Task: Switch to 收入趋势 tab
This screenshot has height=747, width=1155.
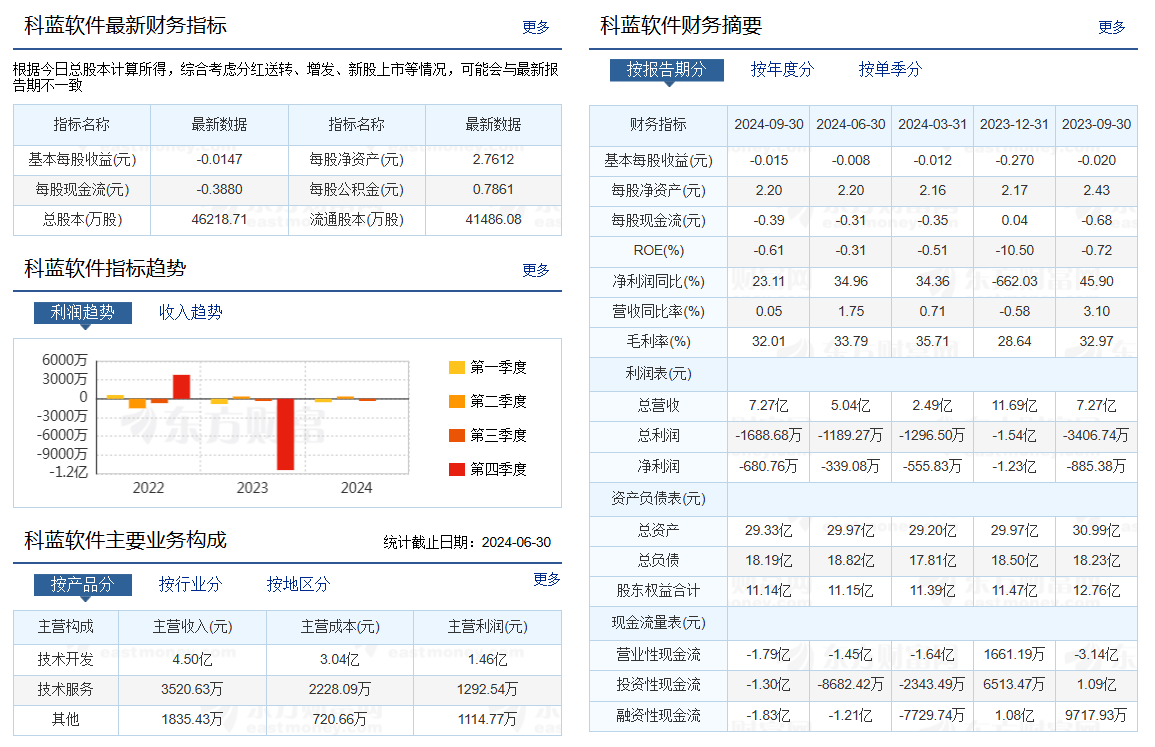Action: (191, 312)
